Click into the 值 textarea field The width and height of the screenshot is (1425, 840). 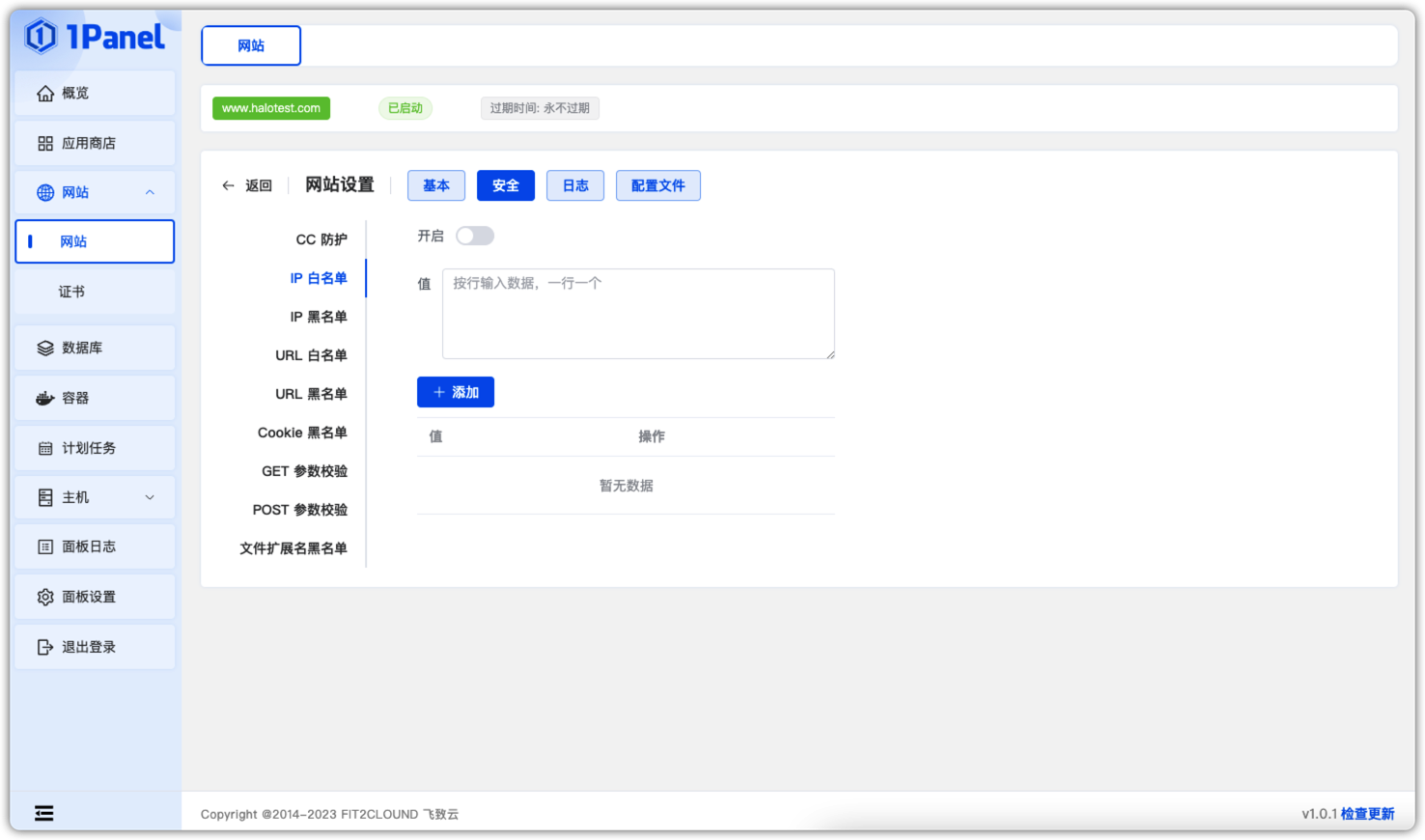[637, 314]
